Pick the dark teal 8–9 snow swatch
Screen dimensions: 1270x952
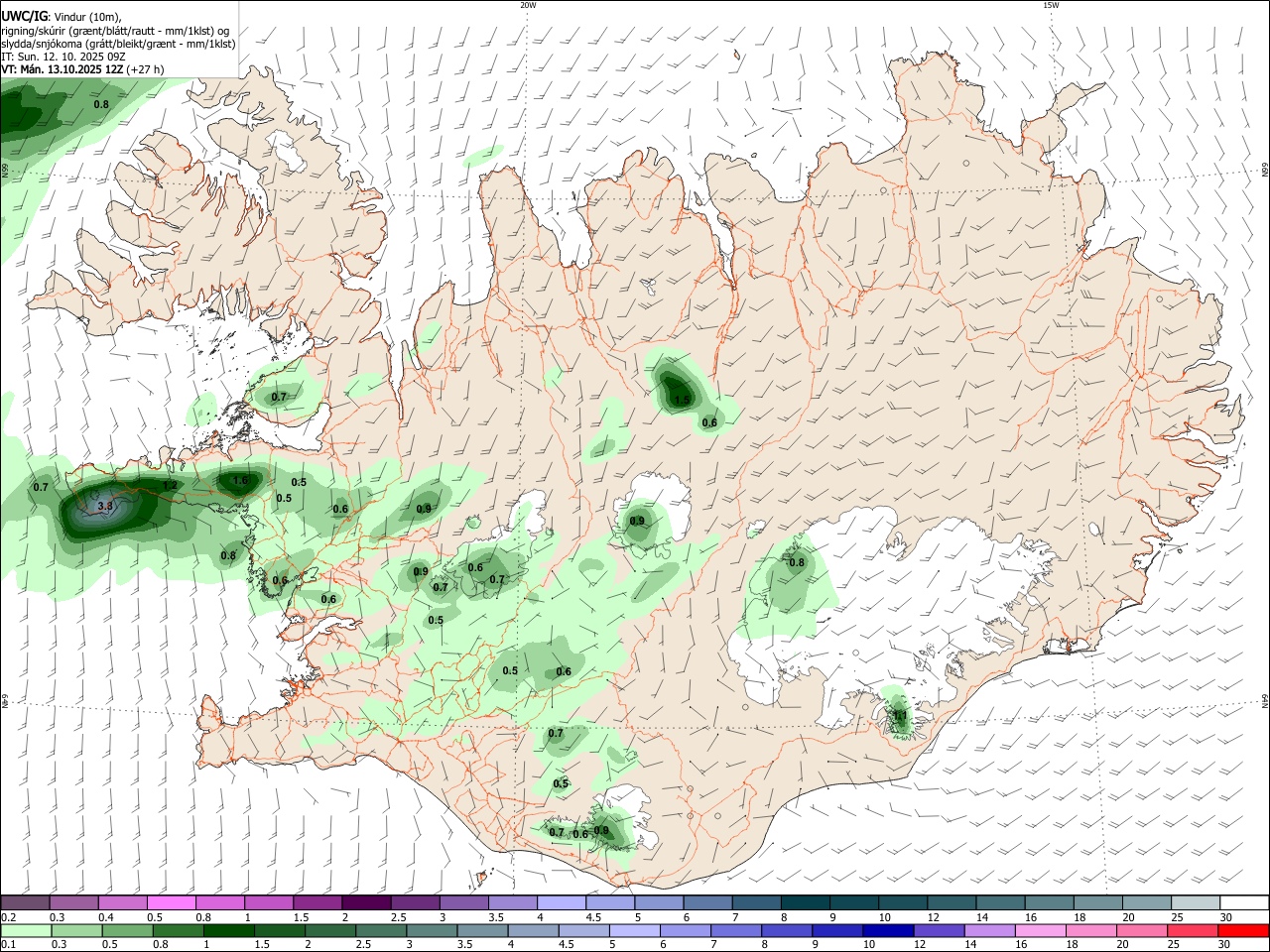point(804,903)
